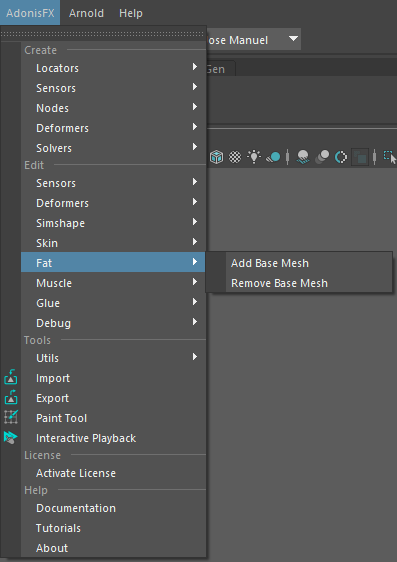The height and width of the screenshot is (562, 397).
Task: Expand the Glue submenu arrow
Action: [195, 302]
